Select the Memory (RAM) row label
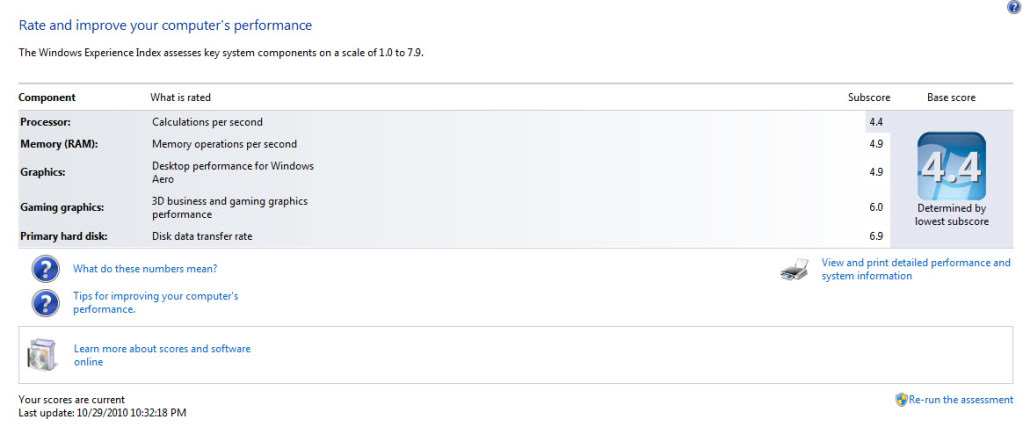The height and width of the screenshot is (434, 1023). coord(60,144)
